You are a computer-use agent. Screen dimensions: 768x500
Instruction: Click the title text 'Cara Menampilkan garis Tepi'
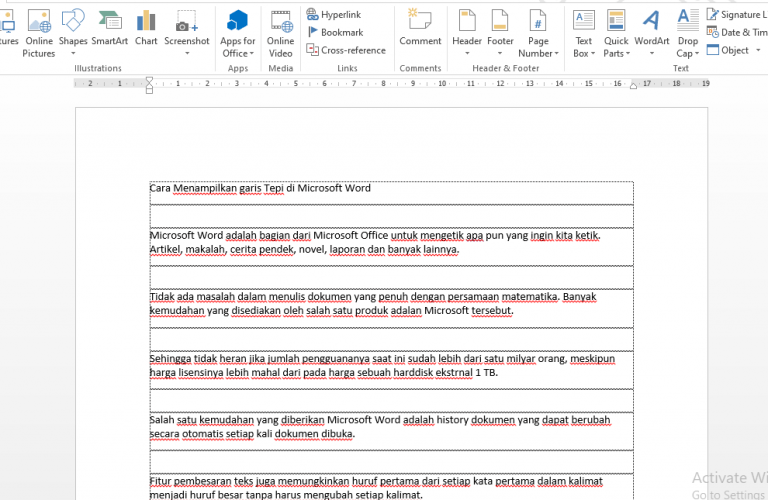[x=216, y=188]
